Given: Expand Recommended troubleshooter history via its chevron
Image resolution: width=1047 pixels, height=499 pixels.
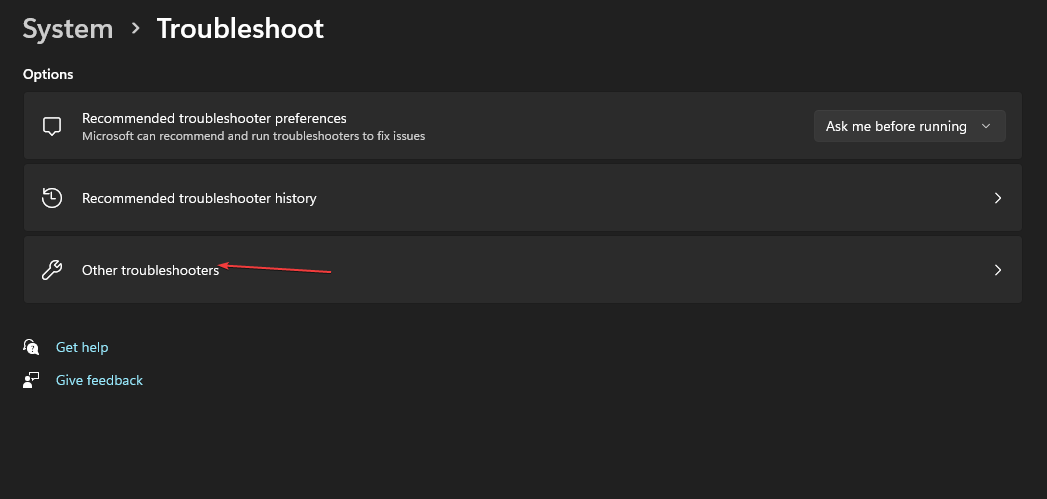Looking at the screenshot, I should 998,198.
